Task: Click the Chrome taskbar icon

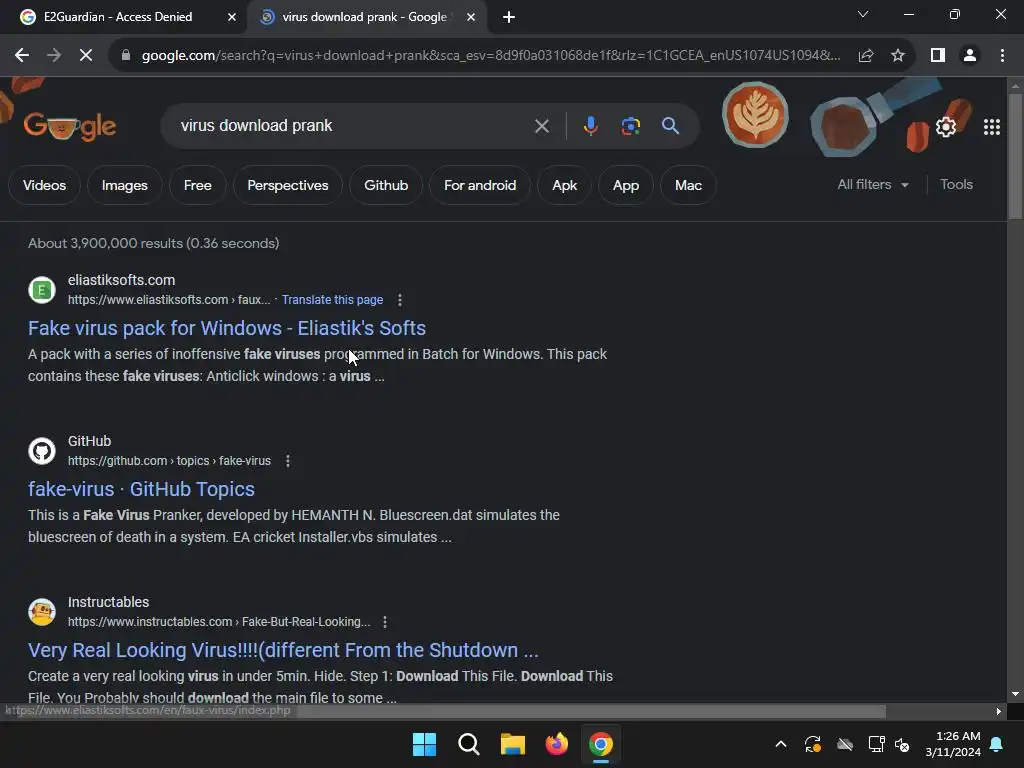Action: click(x=601, y=744)
